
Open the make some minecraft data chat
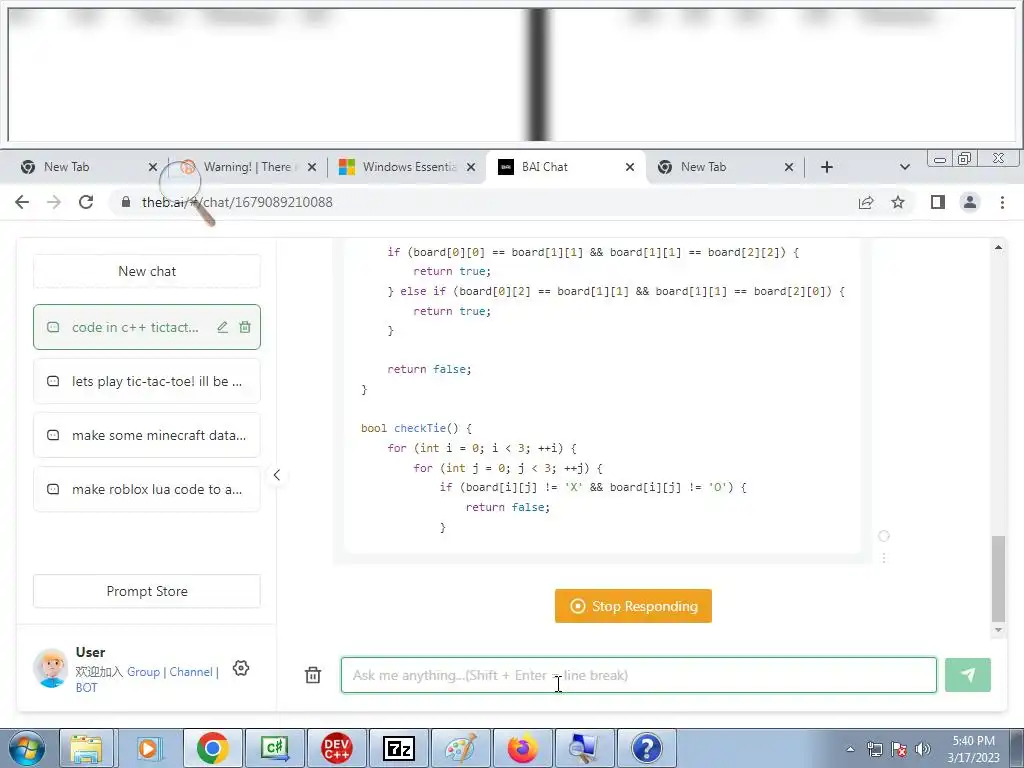[147, 436]
